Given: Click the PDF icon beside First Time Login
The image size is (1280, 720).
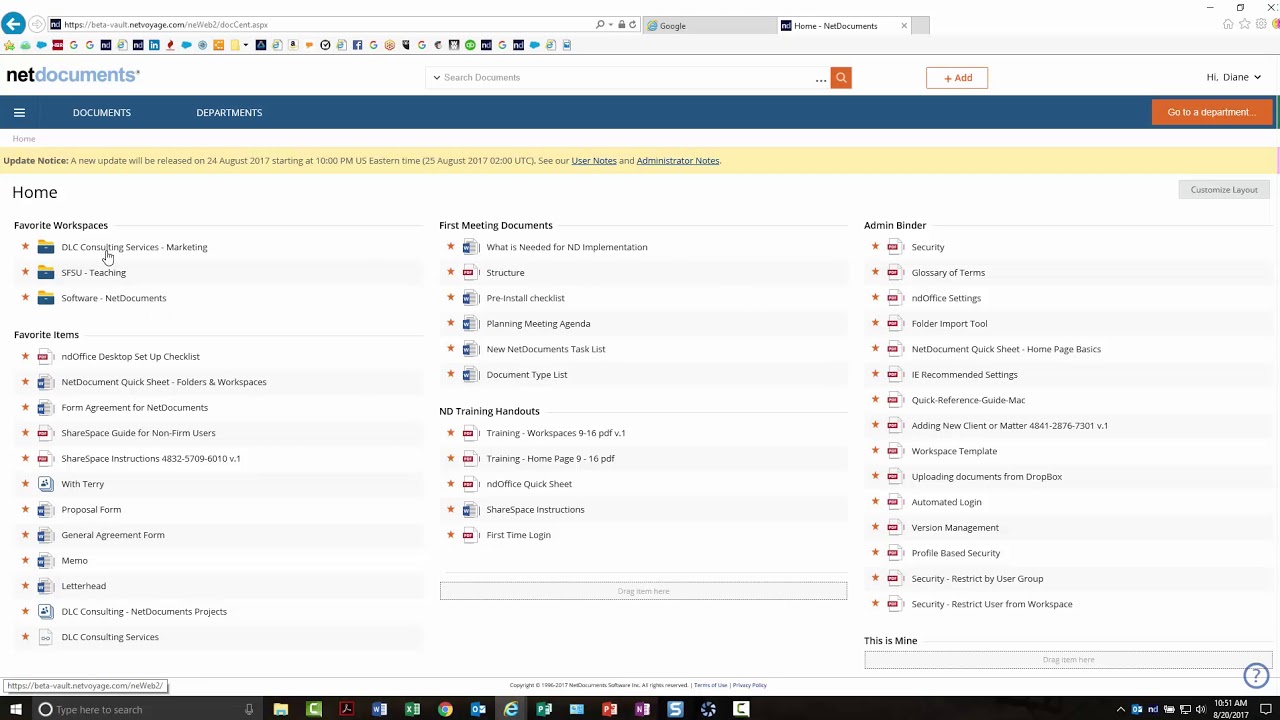Looking at the screenshot, I should [x=470, y=535].
